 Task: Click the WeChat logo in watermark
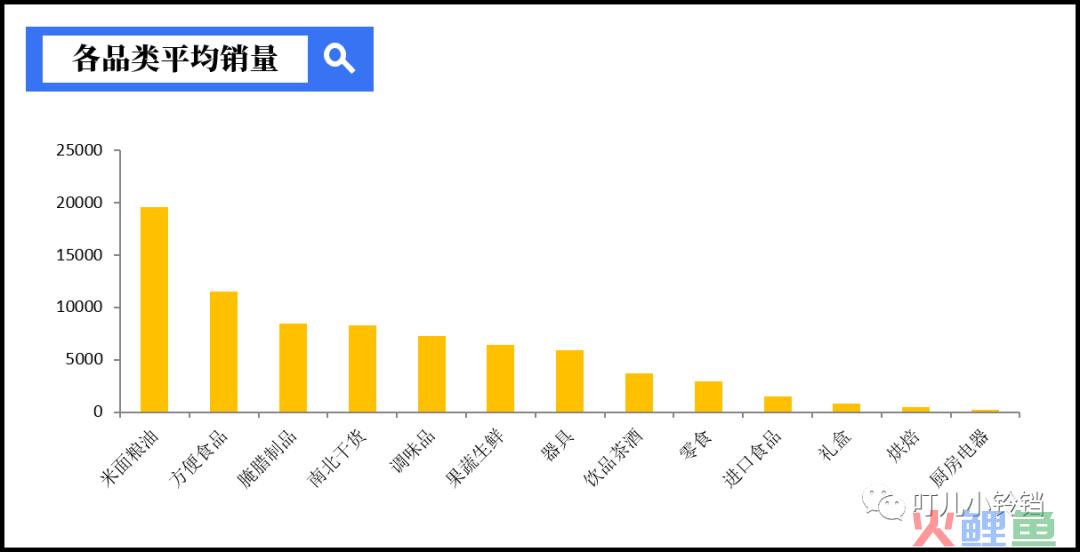pos(882,504)
